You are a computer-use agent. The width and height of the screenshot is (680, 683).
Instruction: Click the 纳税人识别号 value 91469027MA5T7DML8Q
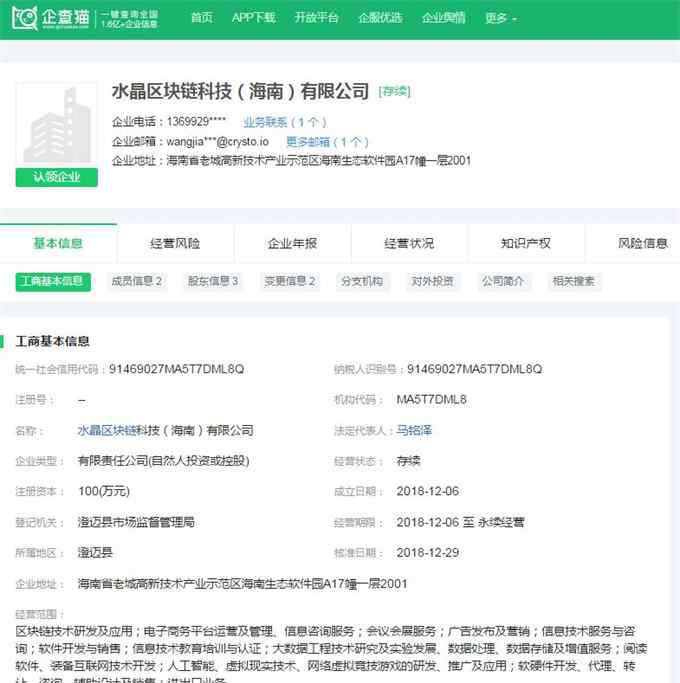(474, 369)
